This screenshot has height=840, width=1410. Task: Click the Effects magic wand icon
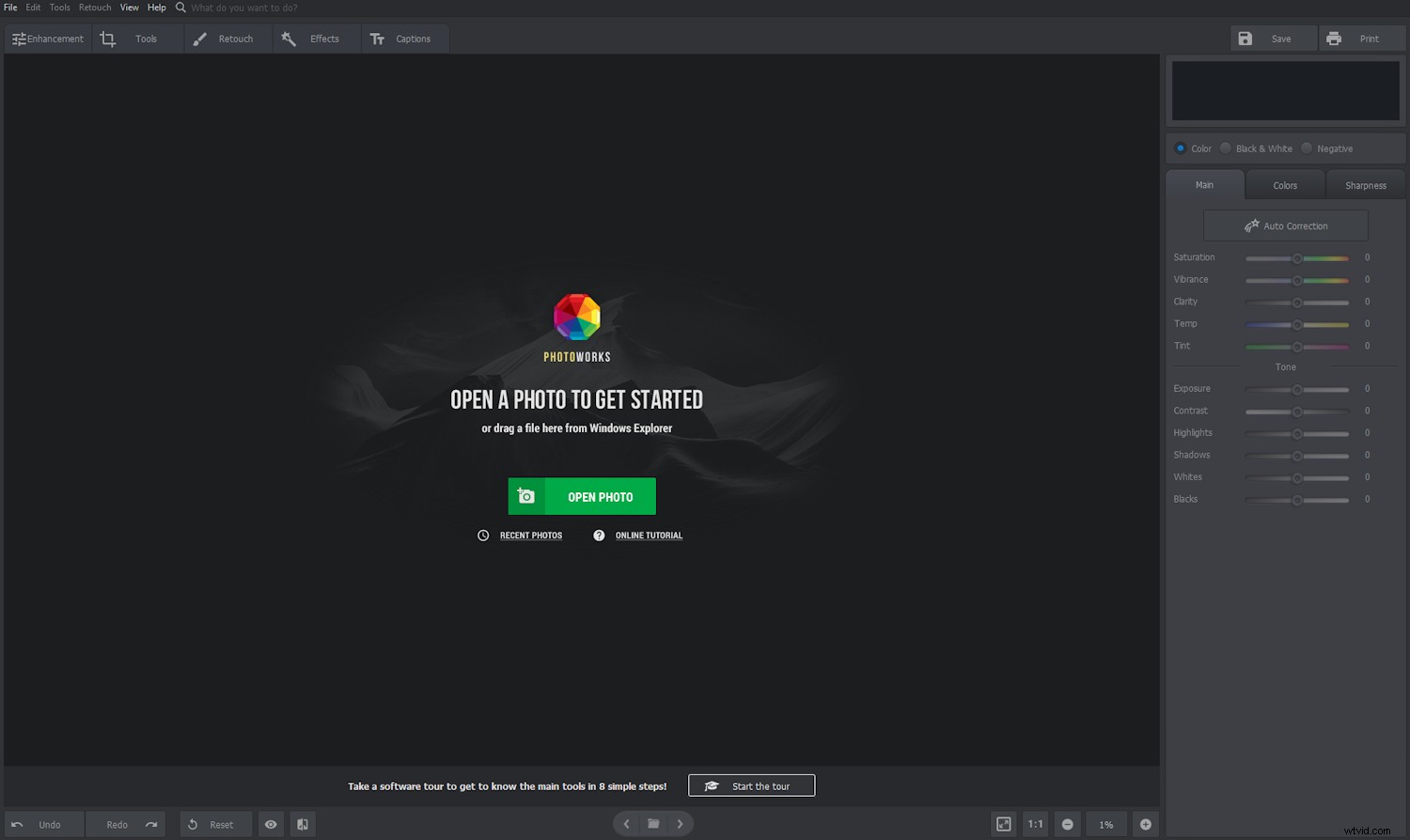click(x=289, y=39)
